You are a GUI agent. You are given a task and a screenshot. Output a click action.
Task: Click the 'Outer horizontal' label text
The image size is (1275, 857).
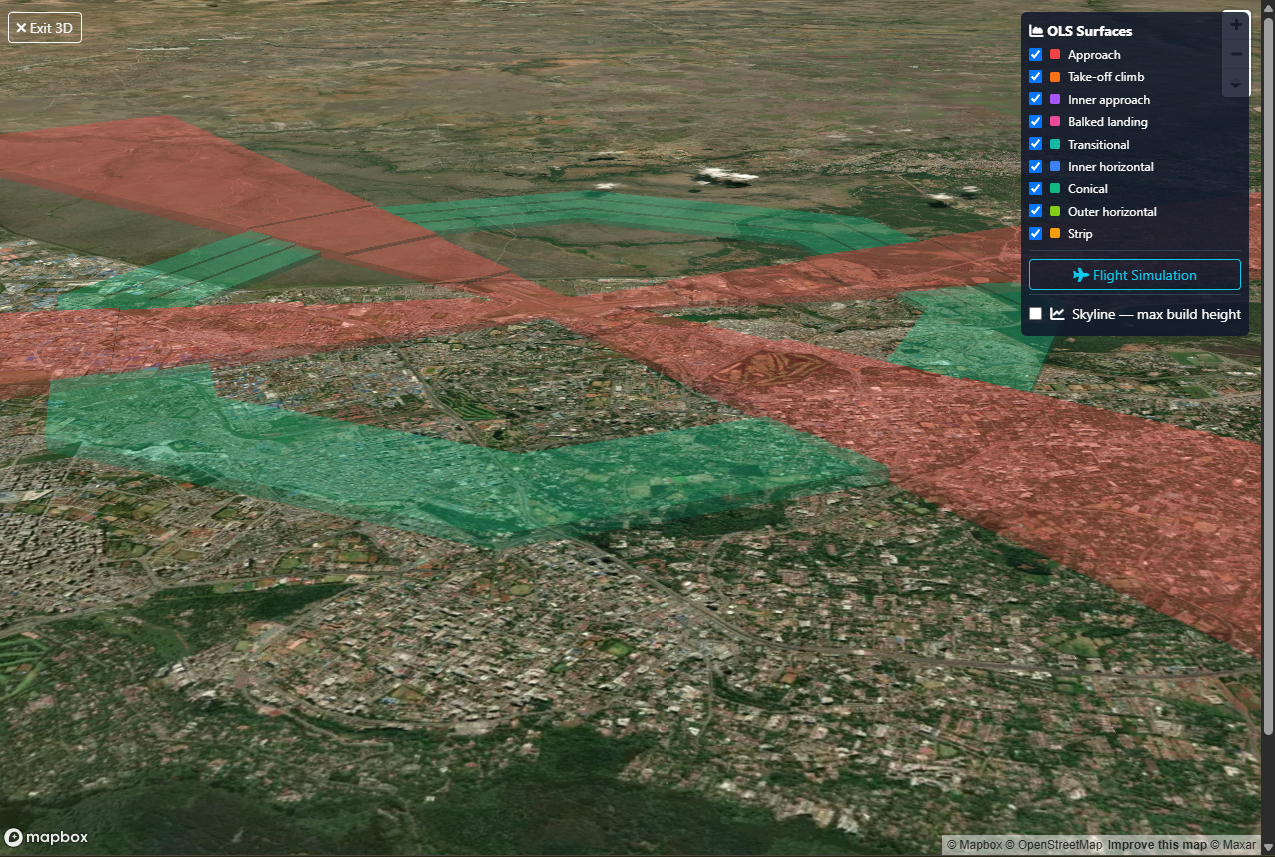click(1112, 212)
